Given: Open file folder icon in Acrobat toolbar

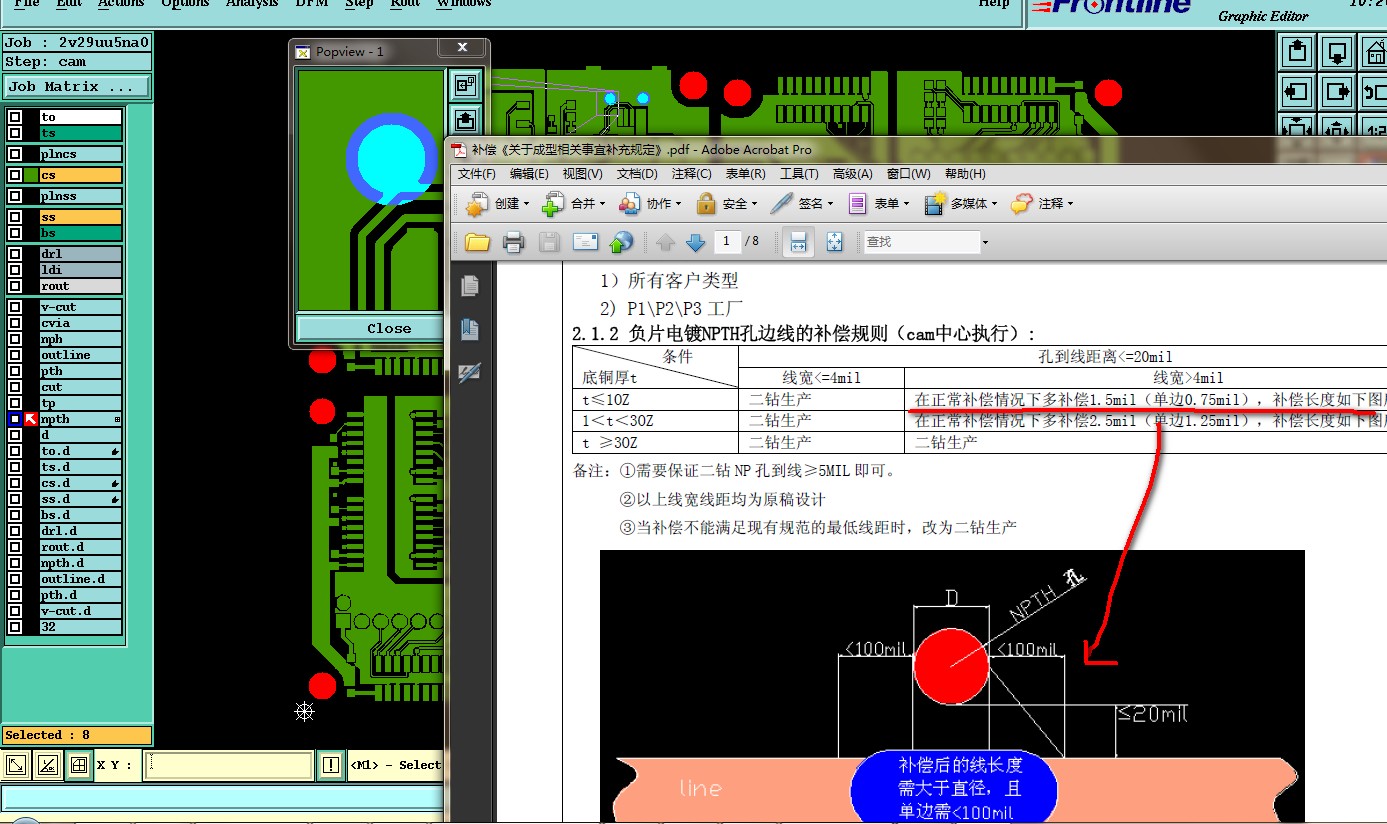Looking at the screenshot, I should pyautogui.click(x=477, y=242).
